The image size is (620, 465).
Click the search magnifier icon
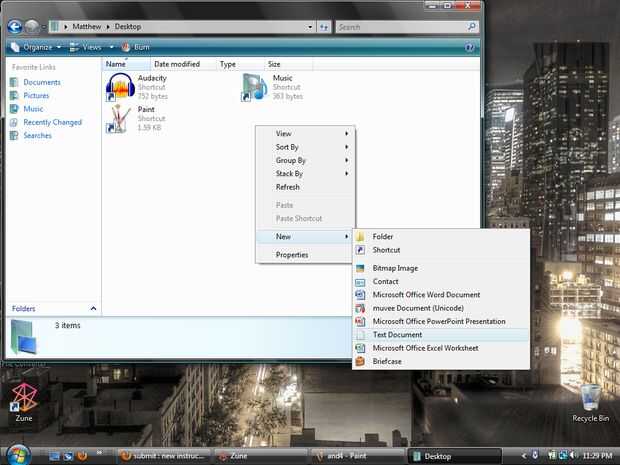(472, 27)
